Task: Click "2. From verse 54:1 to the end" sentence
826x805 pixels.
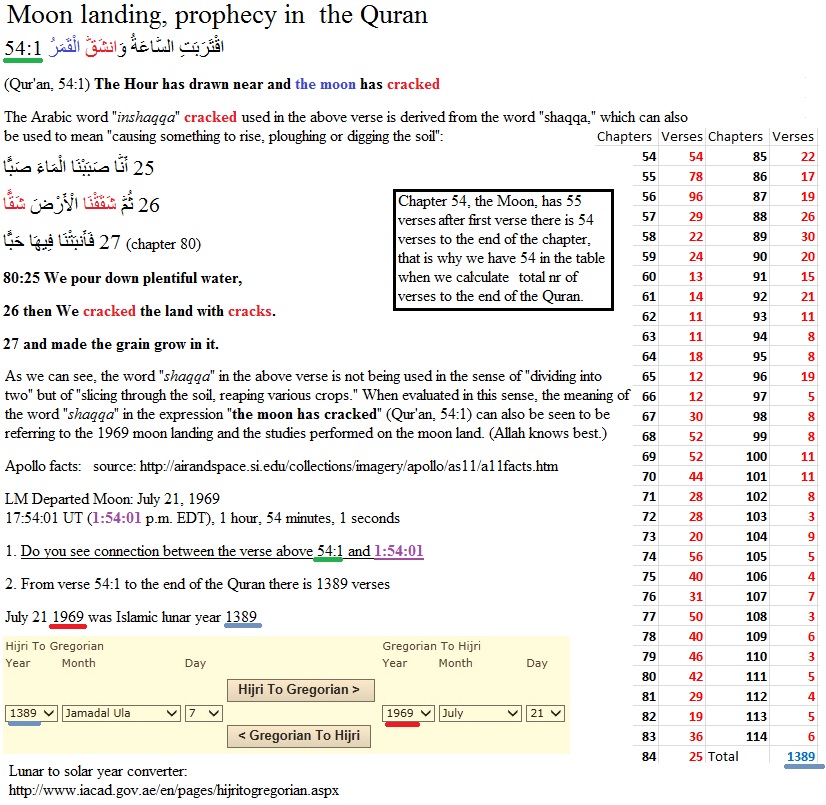Action: click(x=198, y=584)
